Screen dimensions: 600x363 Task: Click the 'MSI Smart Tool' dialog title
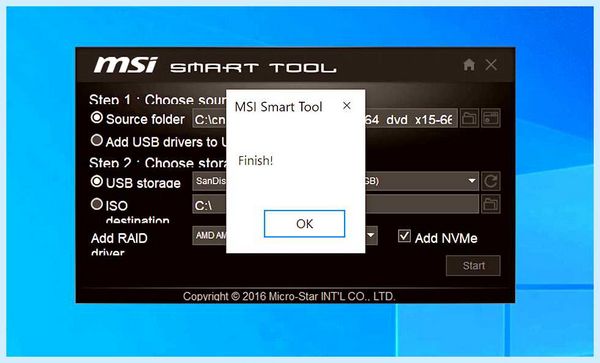coord(278,107)
